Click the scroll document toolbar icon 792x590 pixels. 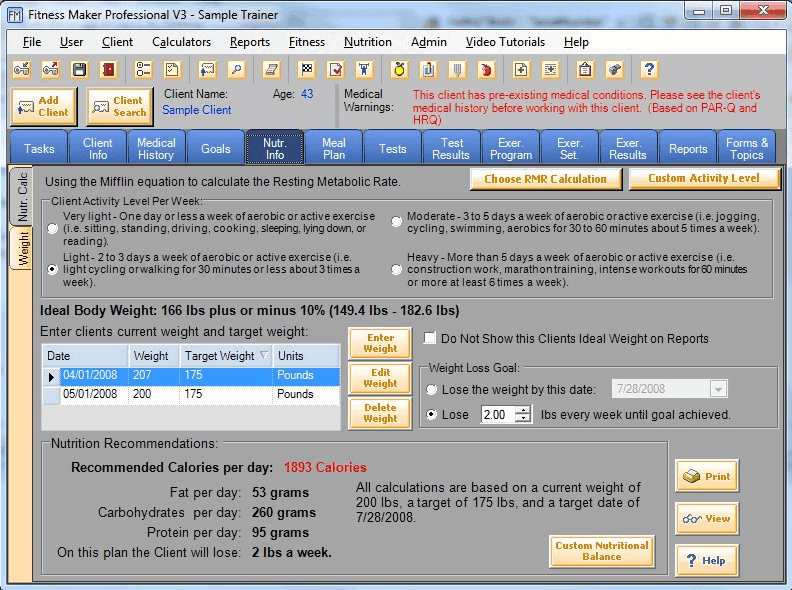[271, 69]
